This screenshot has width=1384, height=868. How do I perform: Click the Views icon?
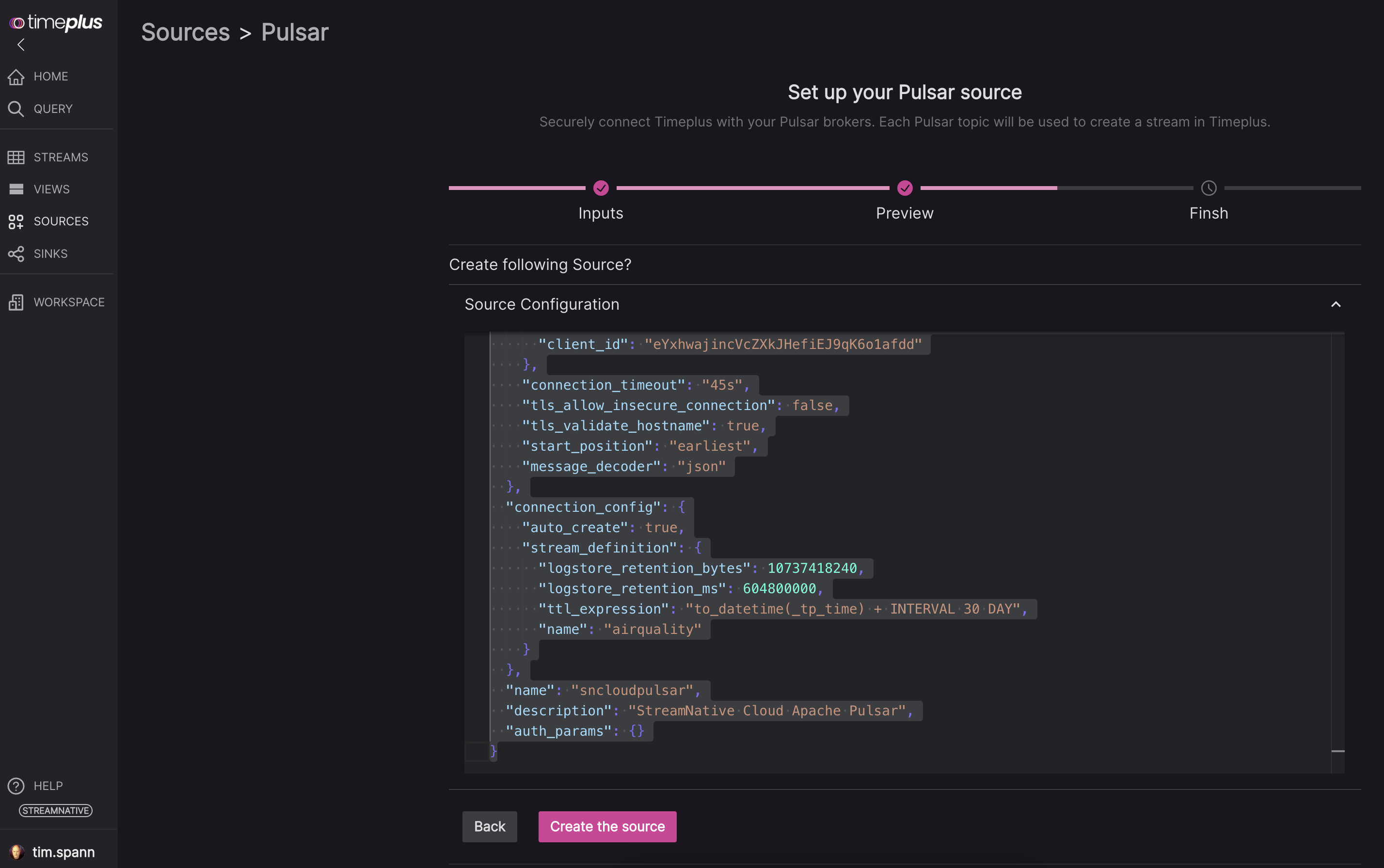[x=16, y=189]
